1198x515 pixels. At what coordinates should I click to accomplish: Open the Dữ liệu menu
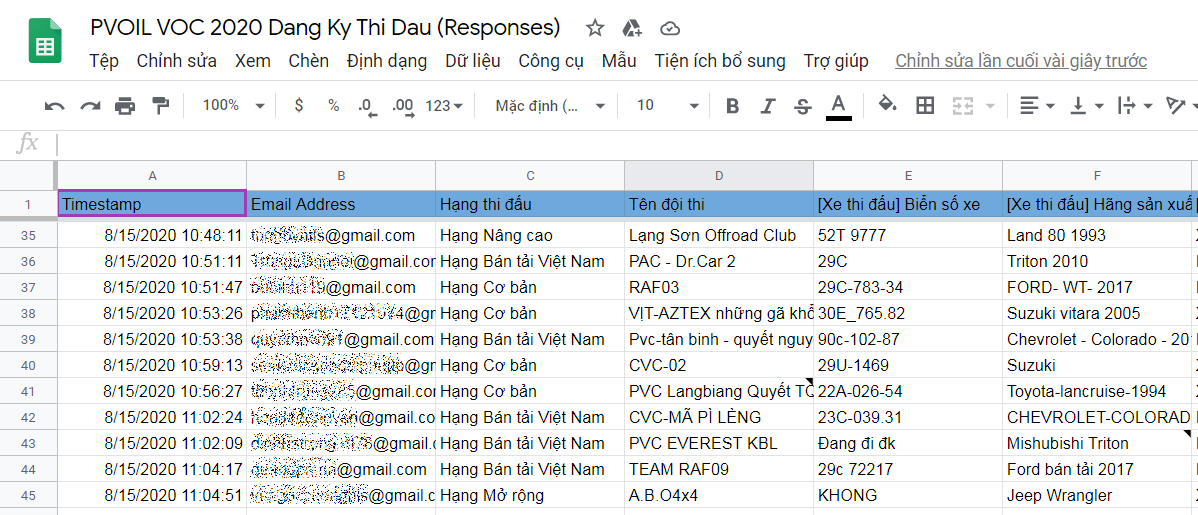[473, 61]
